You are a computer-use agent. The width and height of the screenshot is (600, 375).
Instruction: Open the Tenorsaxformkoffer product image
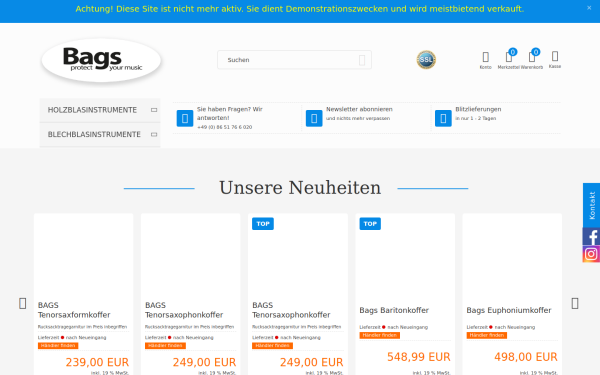pos(83,256)
